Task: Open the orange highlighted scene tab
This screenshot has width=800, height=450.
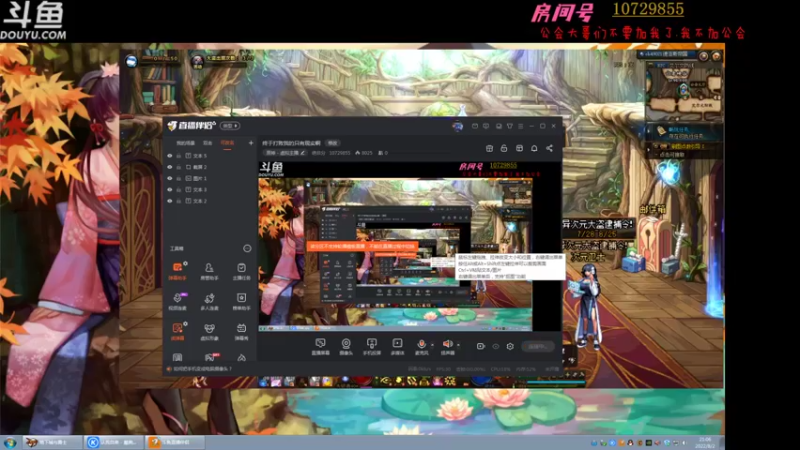Action: pyautogui.click(x=227, y=143)
